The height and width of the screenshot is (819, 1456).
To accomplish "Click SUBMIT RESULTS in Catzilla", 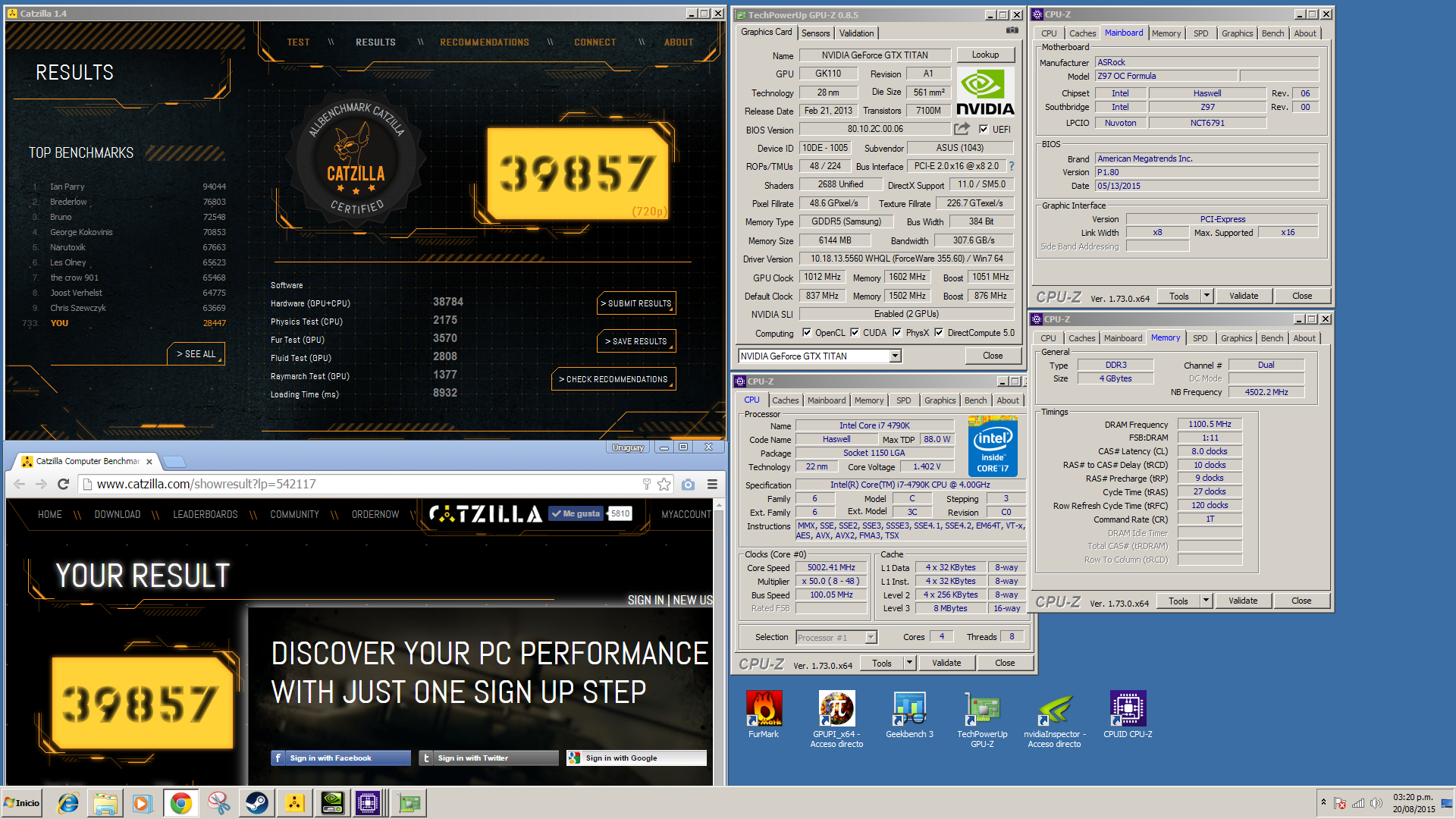I will coord(636,303).
